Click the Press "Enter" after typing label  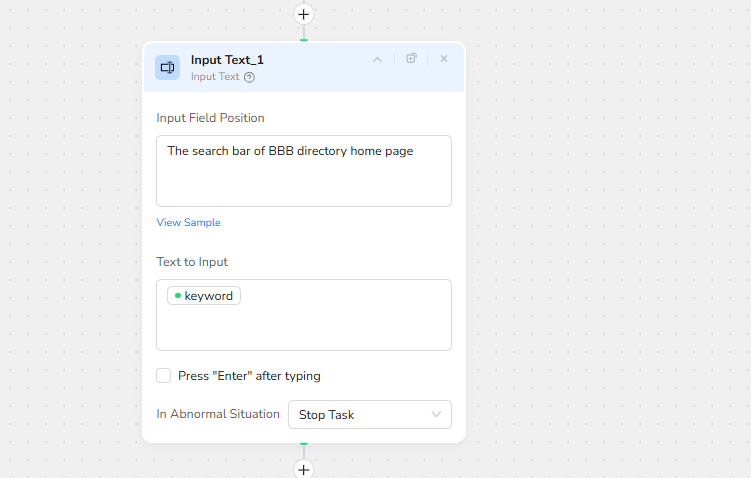point(249,376)
